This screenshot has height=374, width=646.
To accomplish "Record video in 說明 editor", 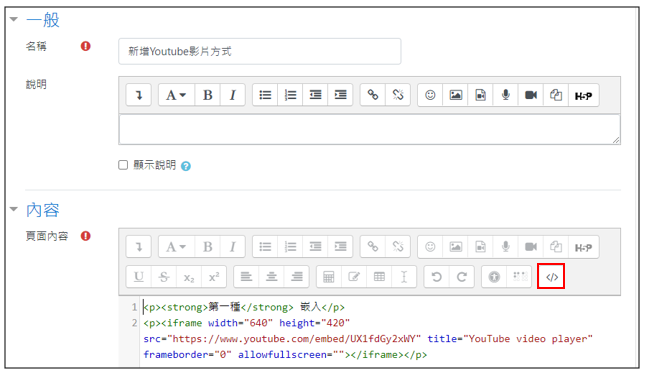I will click(531, 95).
